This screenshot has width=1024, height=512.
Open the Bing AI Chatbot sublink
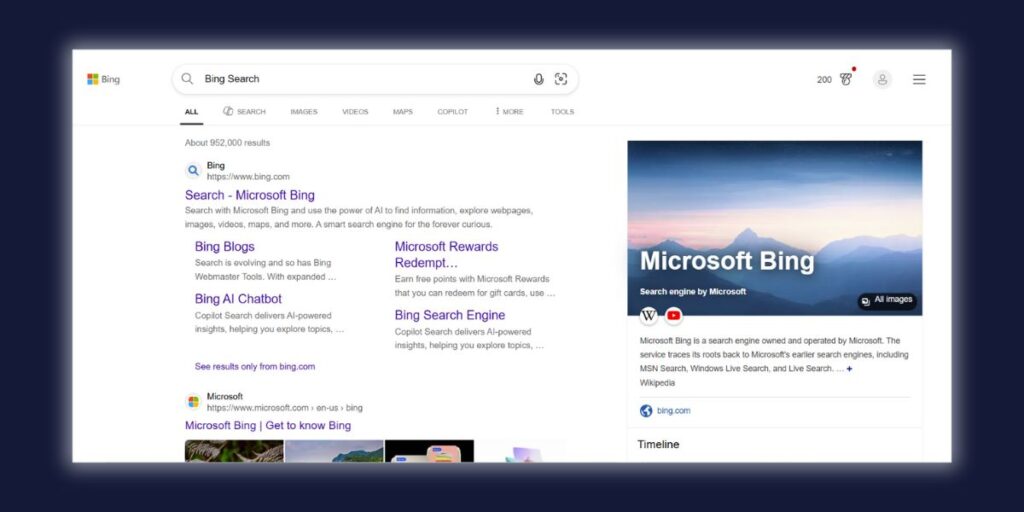coord(238,298)
